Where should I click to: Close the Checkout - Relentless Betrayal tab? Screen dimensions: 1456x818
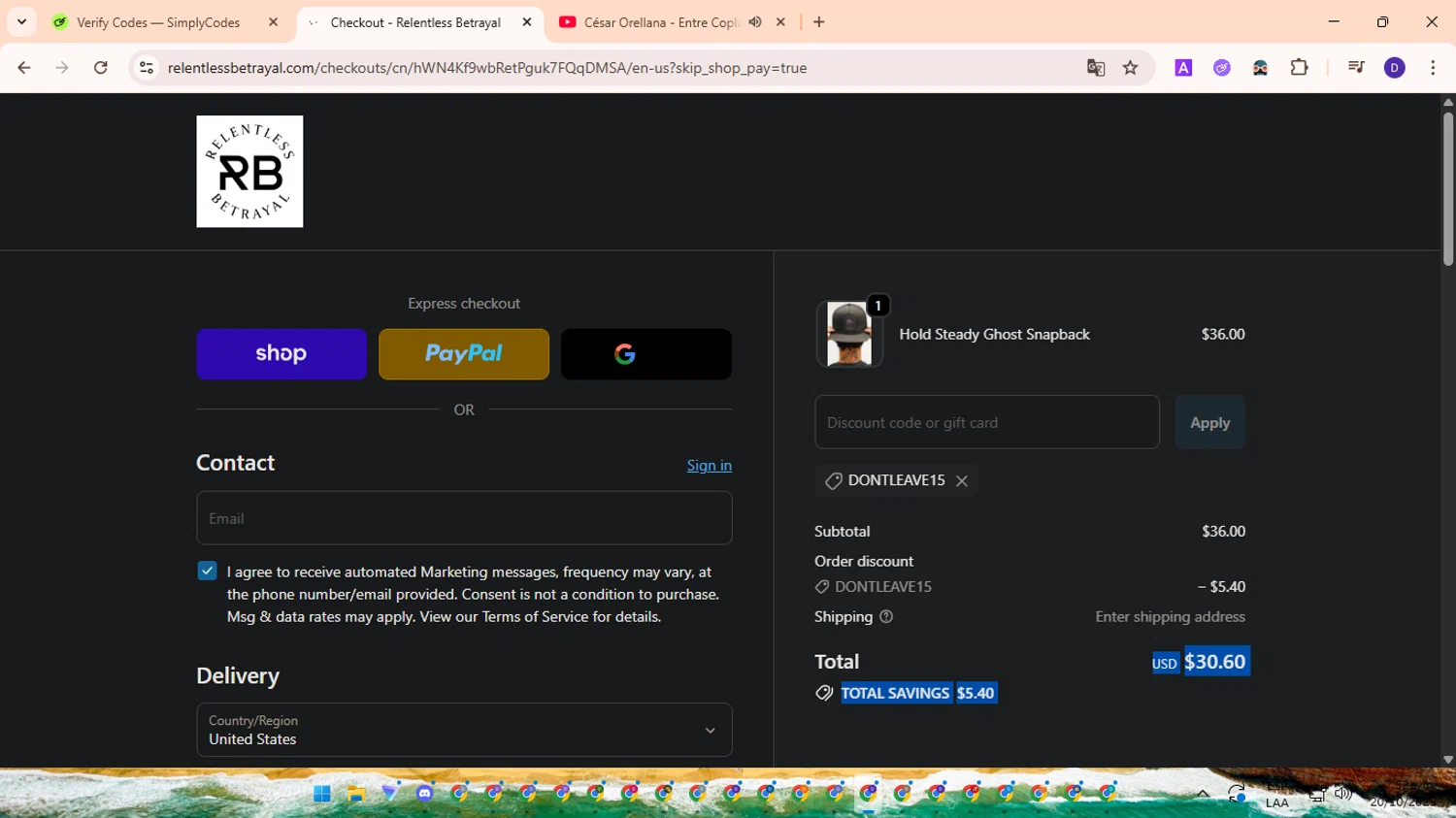click(x=527, y=21)
